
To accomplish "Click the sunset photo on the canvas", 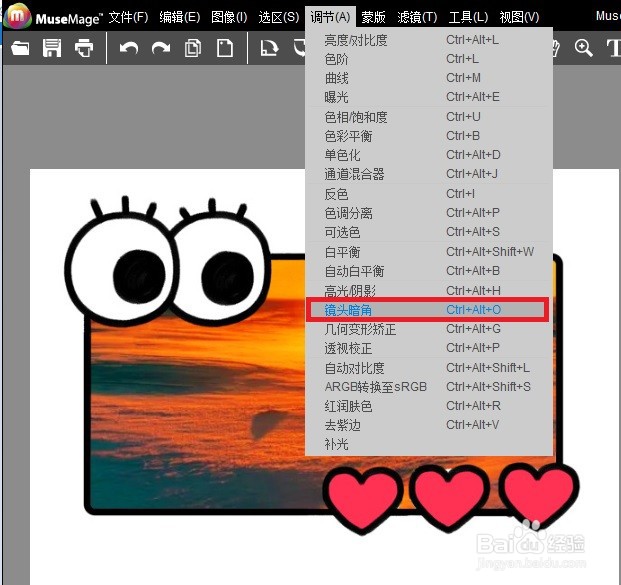I will [x=198, y=396].
